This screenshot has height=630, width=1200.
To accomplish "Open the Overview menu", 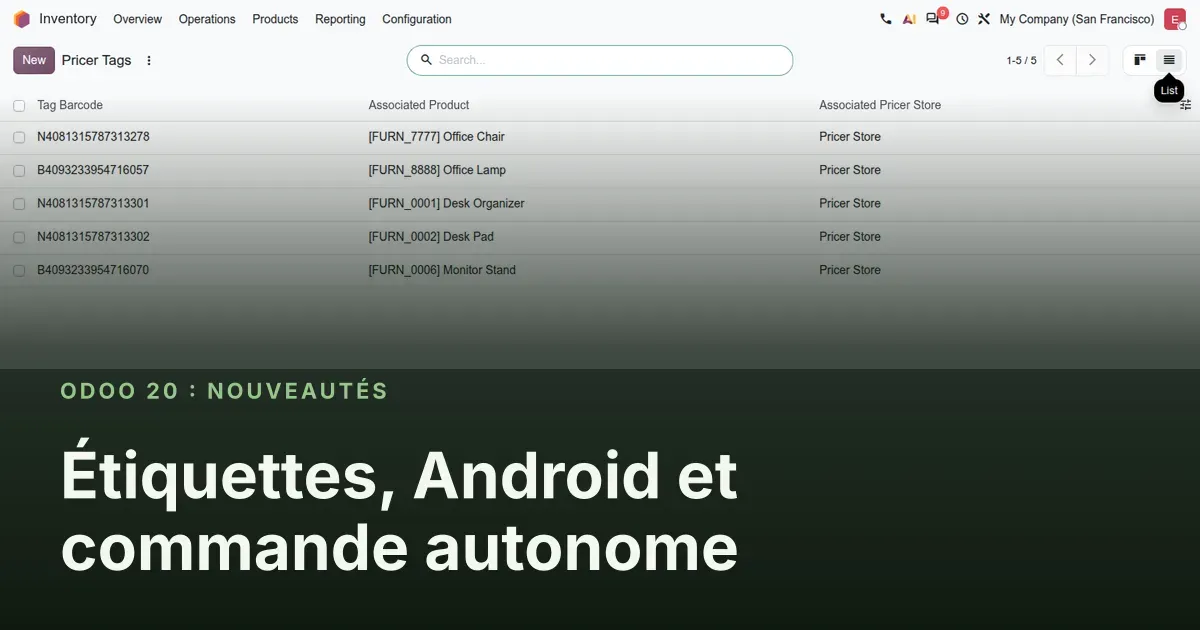I will [137, 19].
